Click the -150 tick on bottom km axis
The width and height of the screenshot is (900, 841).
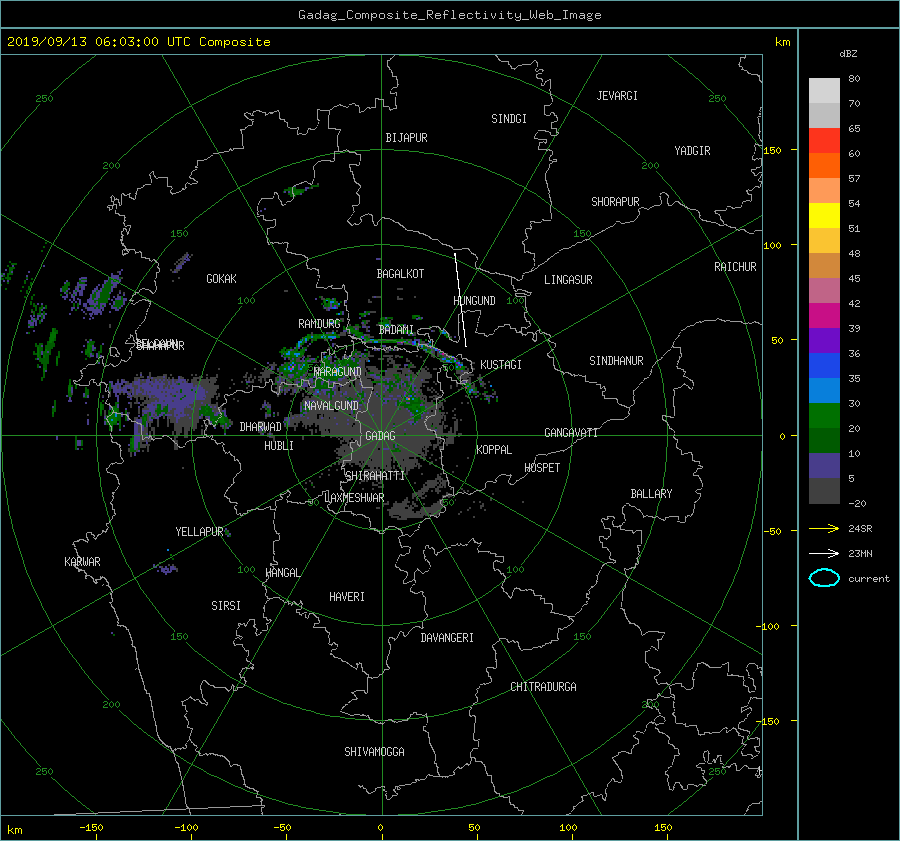[91, 828]
